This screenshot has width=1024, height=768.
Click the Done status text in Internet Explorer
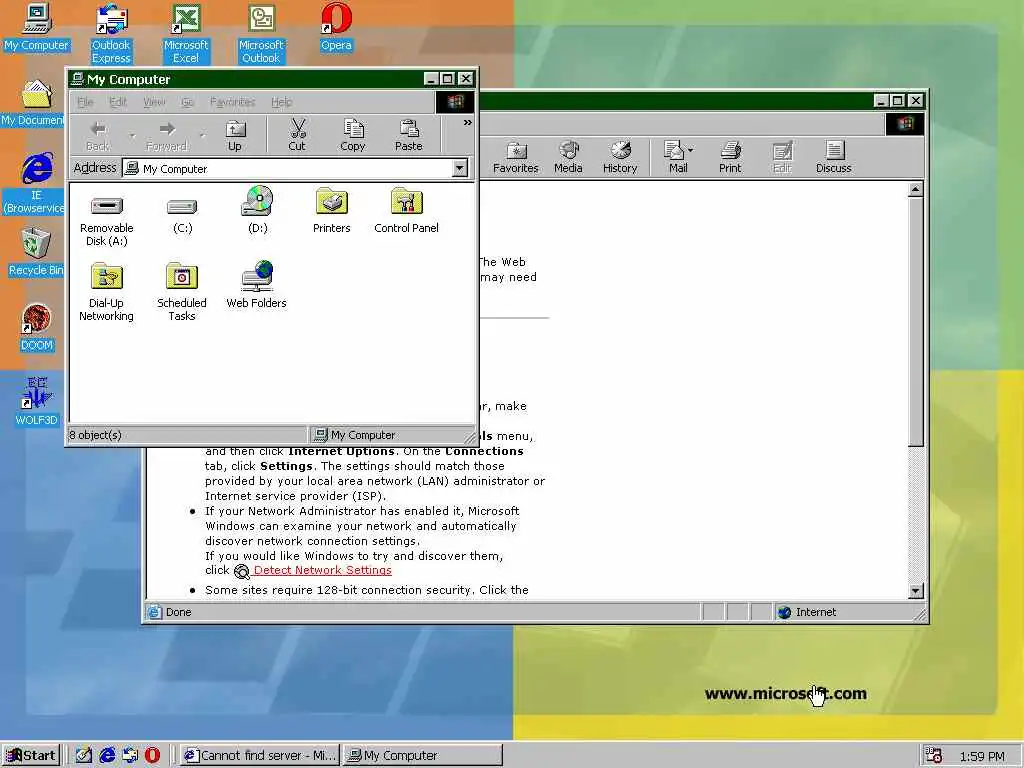tap(178, 612)
